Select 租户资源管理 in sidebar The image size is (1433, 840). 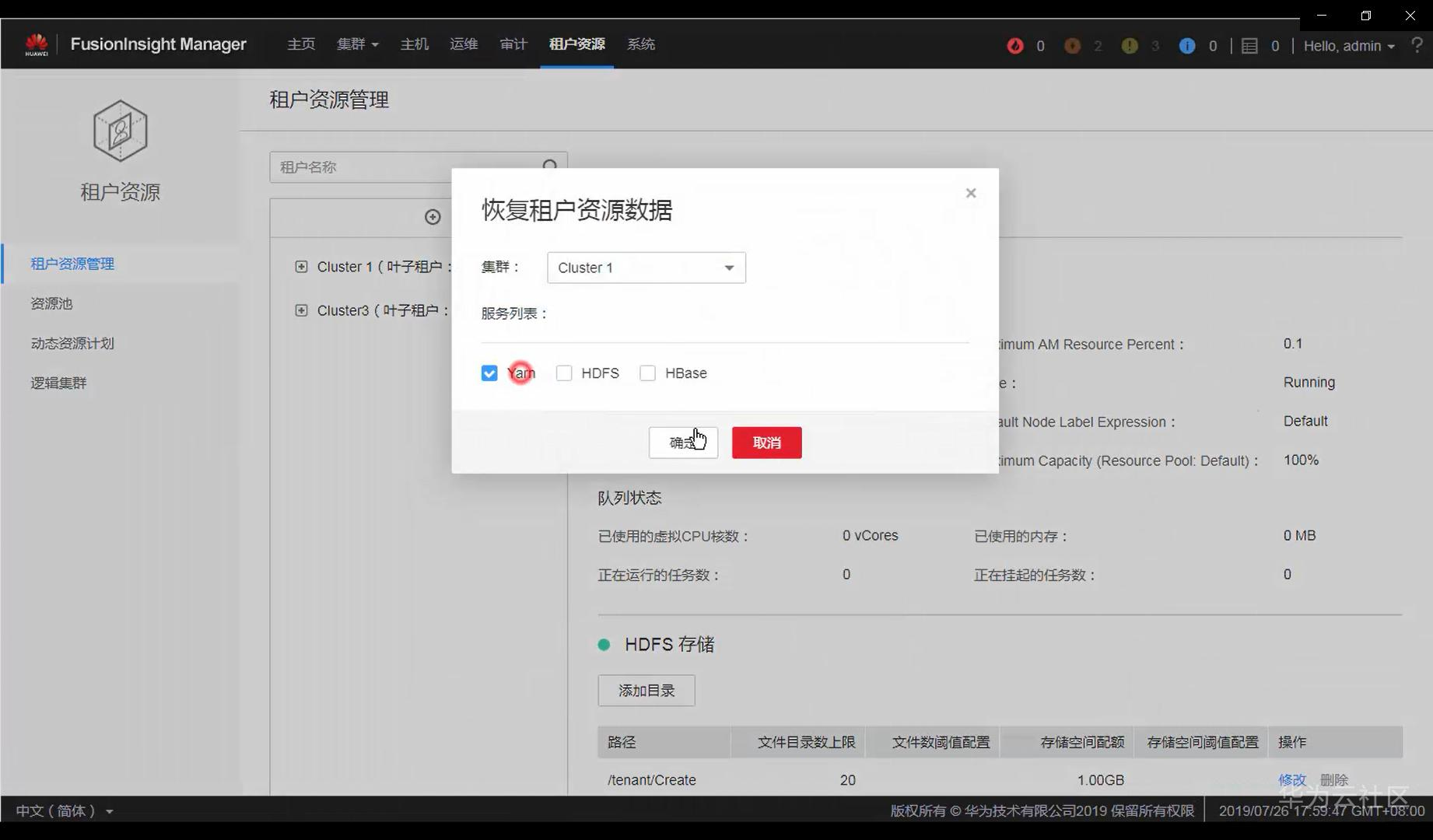click(72, 264)
